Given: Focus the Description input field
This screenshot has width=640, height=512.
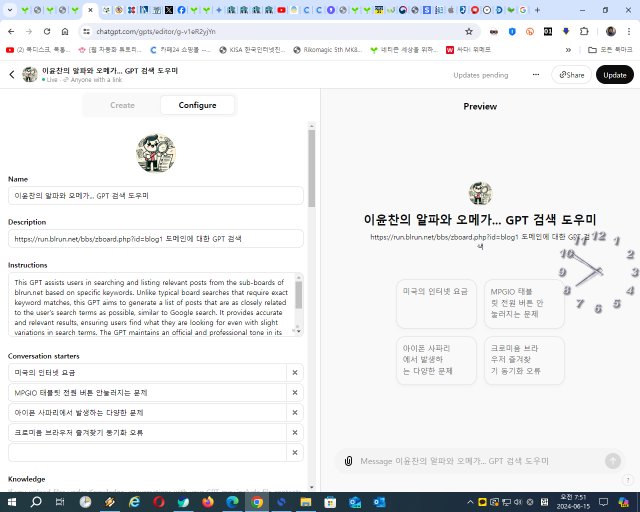Looking at the screenshot, I should (156, 238).
